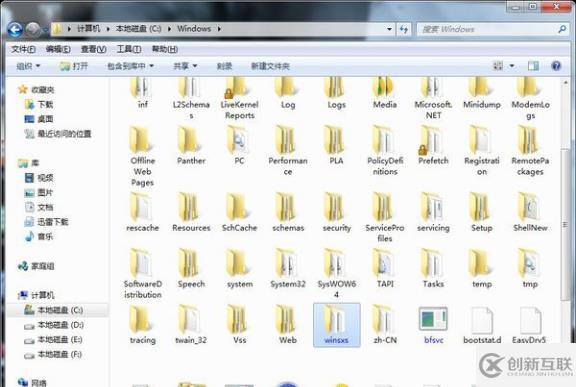Open the Panther folder
This screenshot has width=576, height=387.
(191, 145)
